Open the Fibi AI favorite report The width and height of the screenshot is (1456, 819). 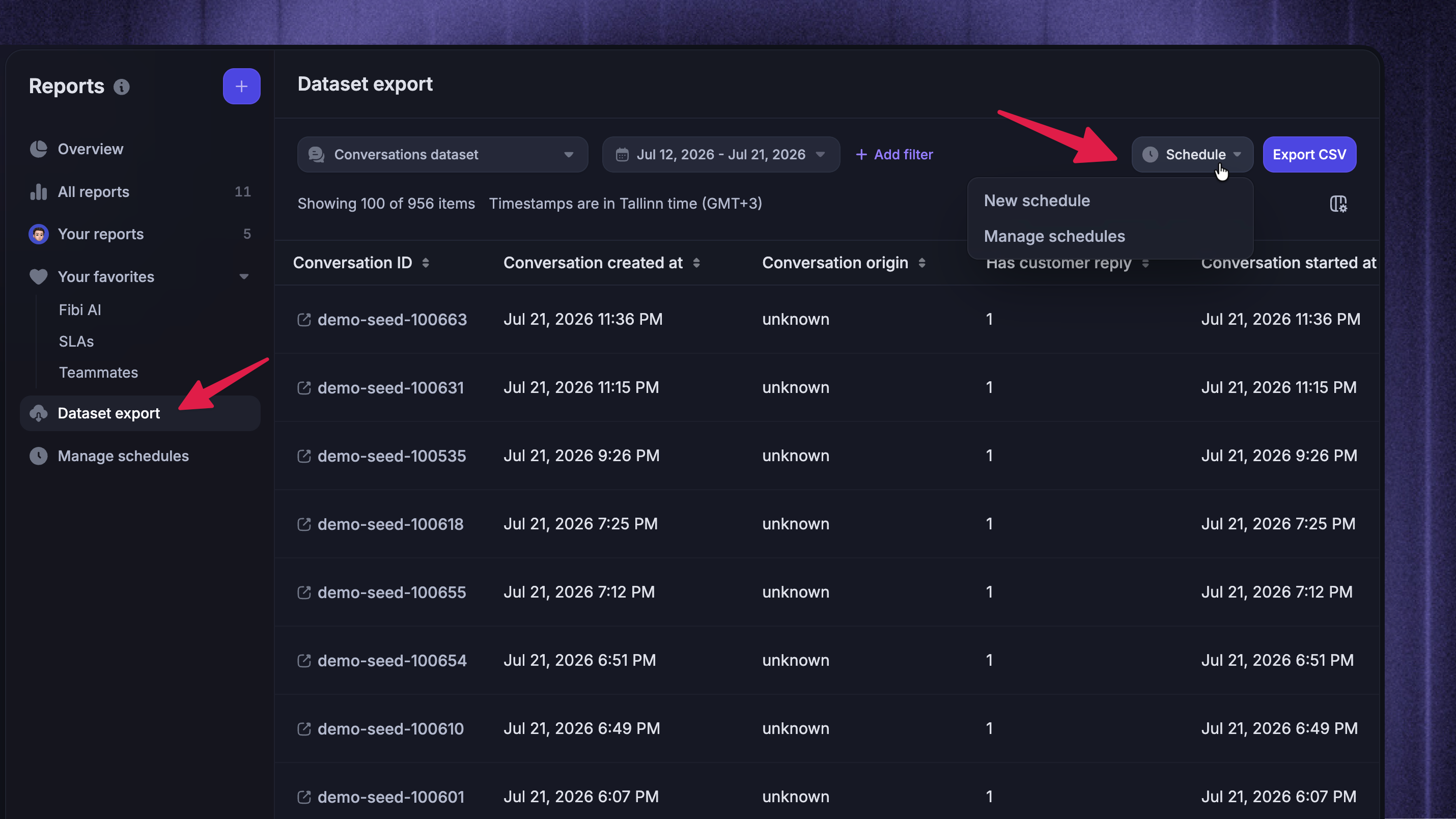coord(80,310)
